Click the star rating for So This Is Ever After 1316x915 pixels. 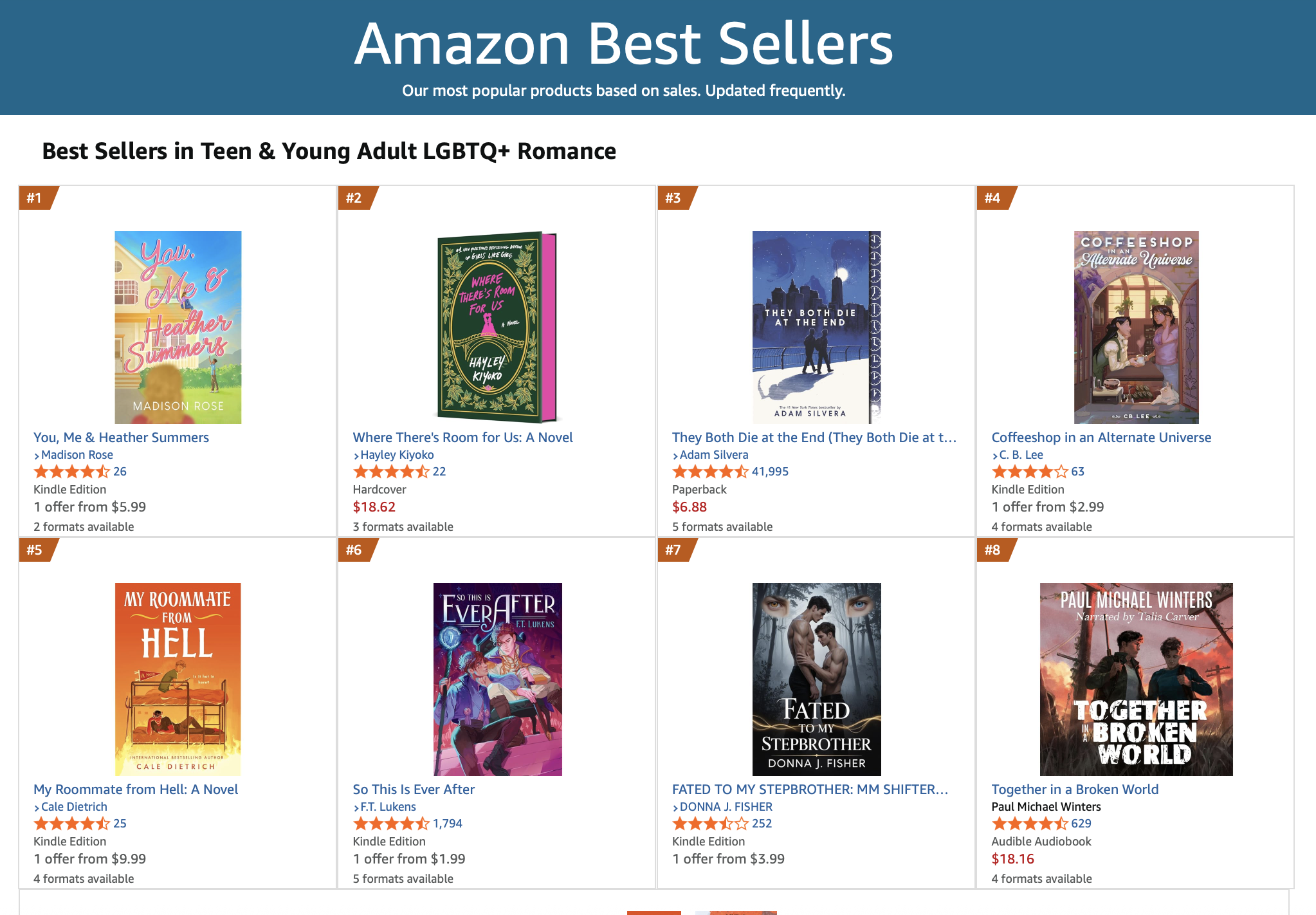391,824
